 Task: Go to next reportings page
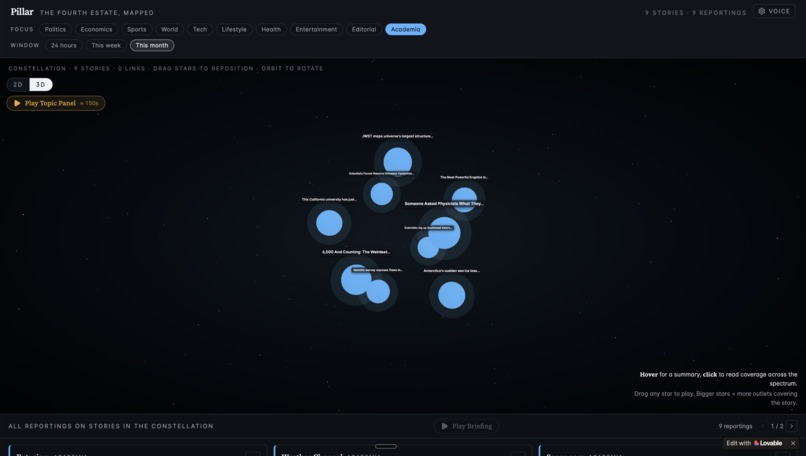coord(792,426)
